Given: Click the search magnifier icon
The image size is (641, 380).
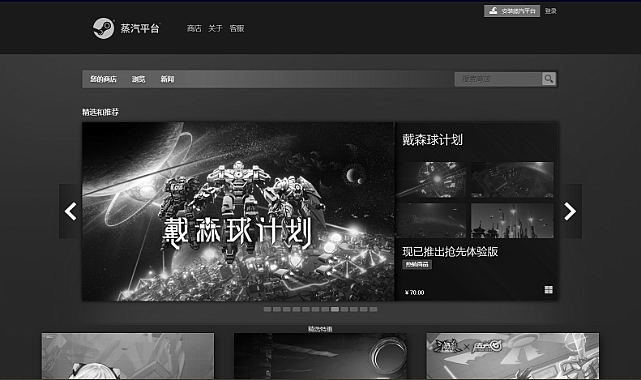Looking at the screenshot, I should point(549,79).
